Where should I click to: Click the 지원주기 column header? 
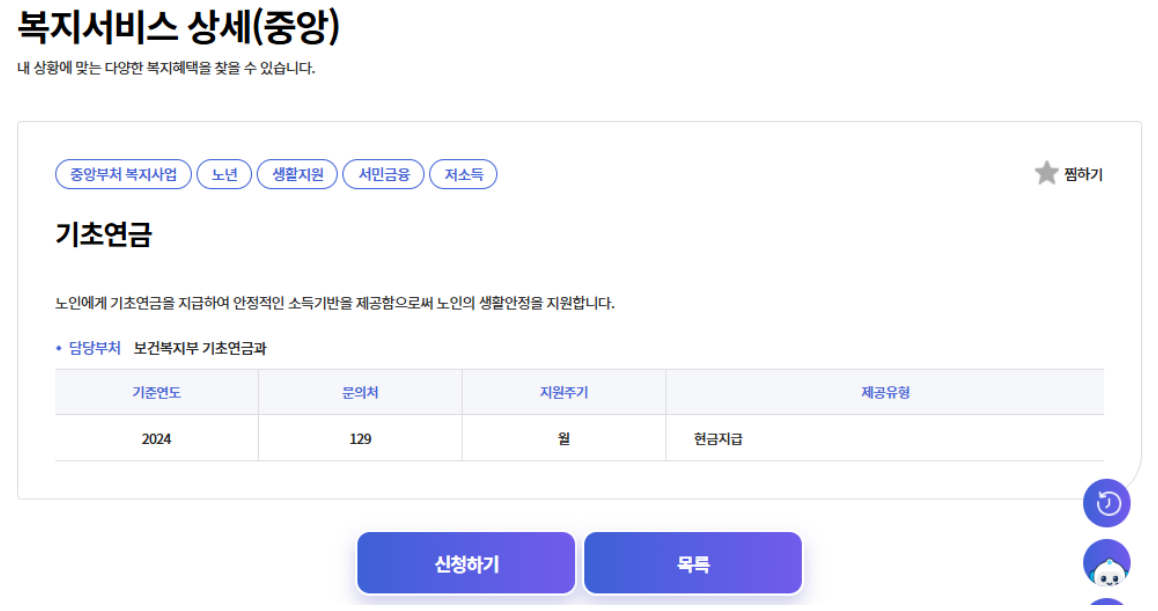(x=563, y=391)
